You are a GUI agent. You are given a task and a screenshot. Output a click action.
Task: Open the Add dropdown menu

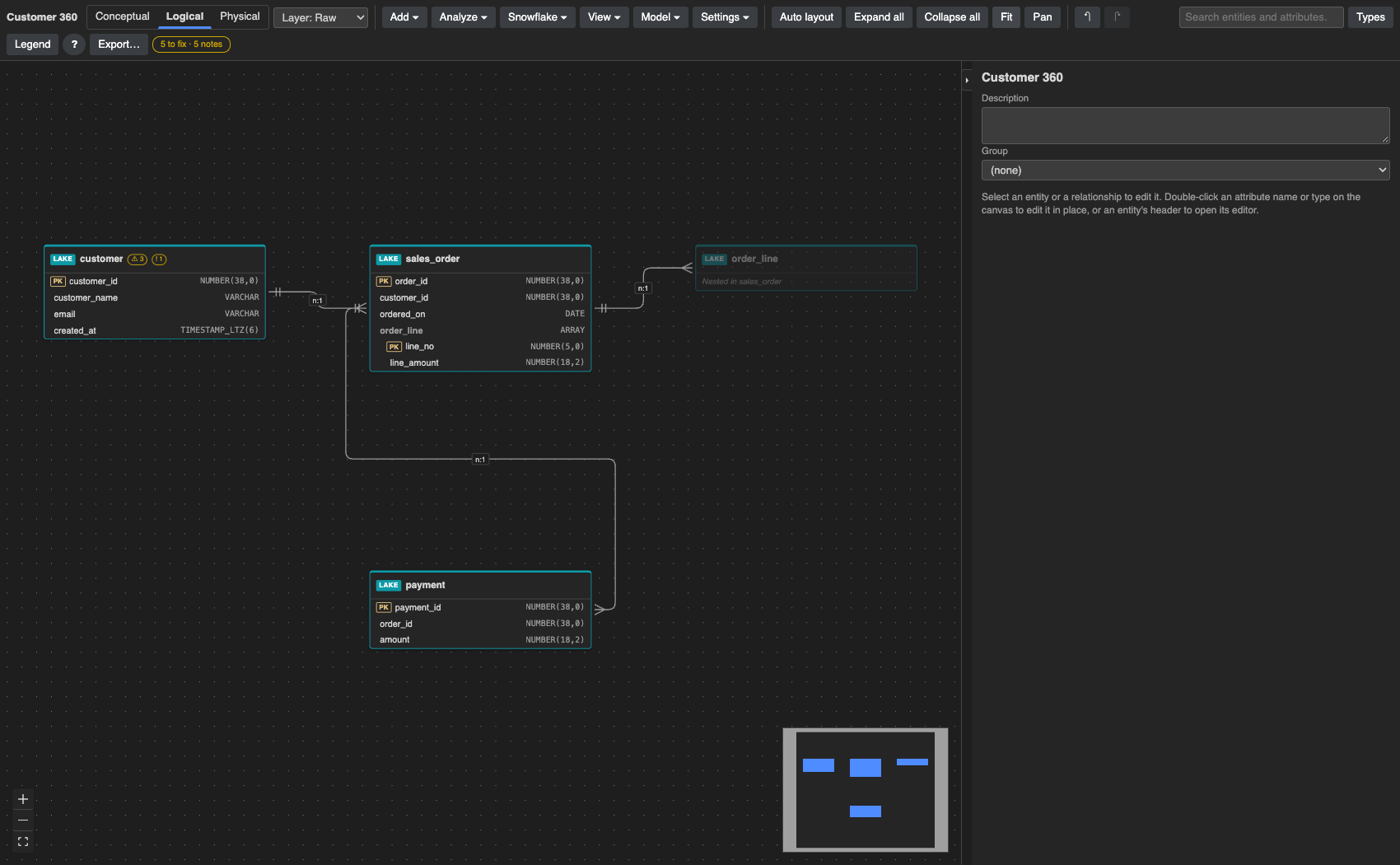pos(404,16)
